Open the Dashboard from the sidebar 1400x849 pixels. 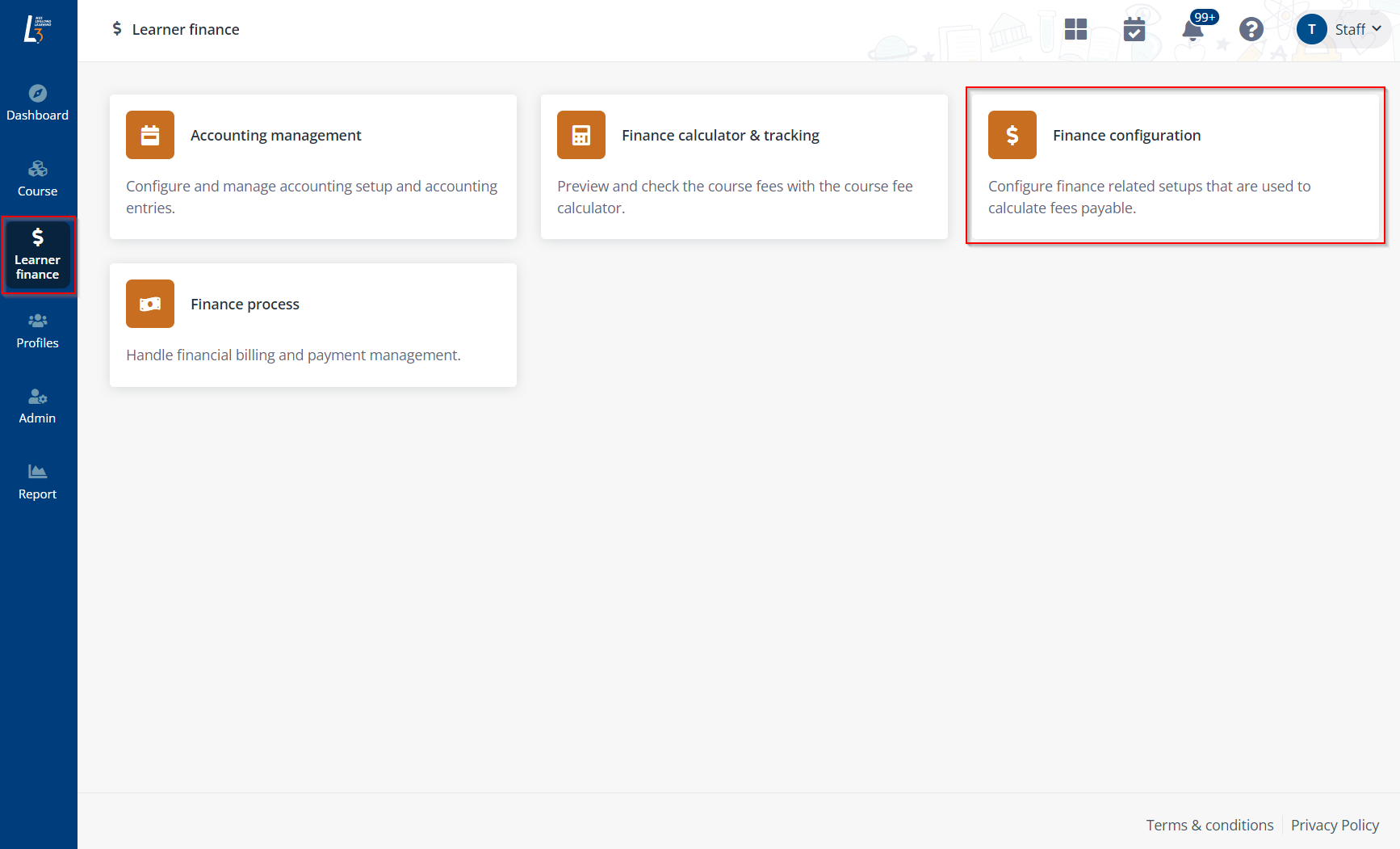(x=38, y=103)
